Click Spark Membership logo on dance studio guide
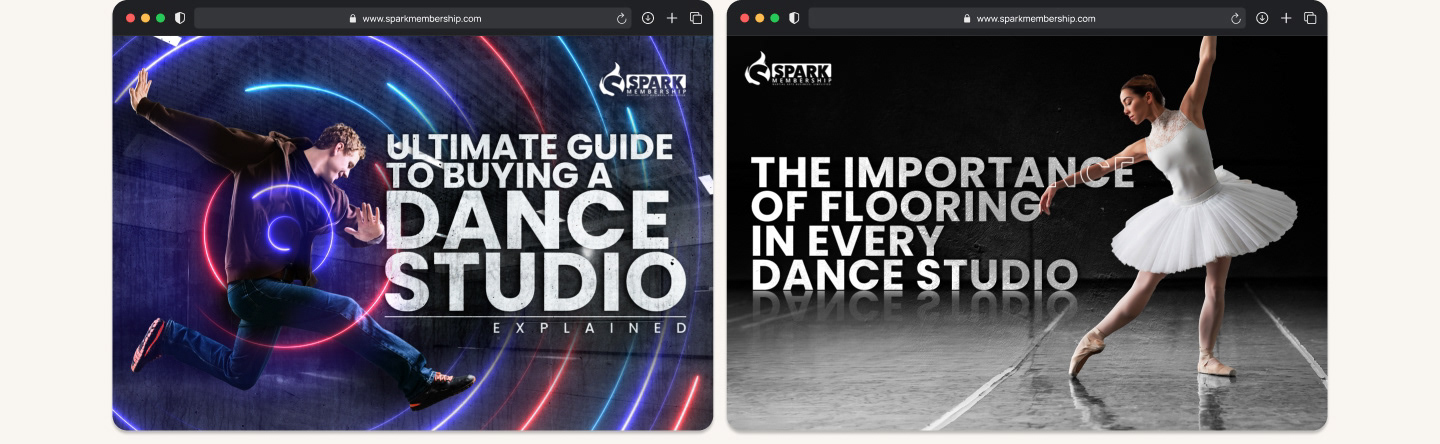1440x444 pixels. [642, 80]
